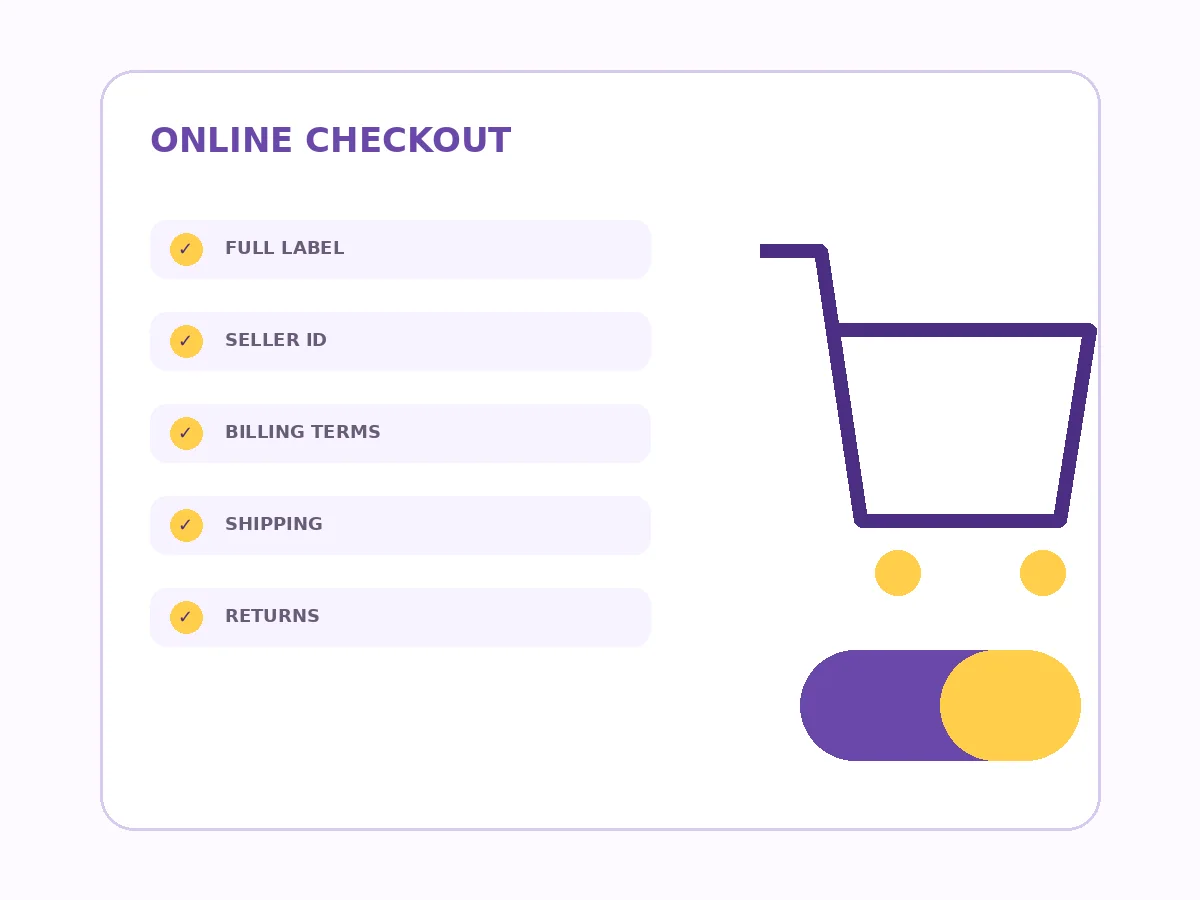
Task: Click the checkmark icon beside Seller ID
Action: (x=186, y=341)
